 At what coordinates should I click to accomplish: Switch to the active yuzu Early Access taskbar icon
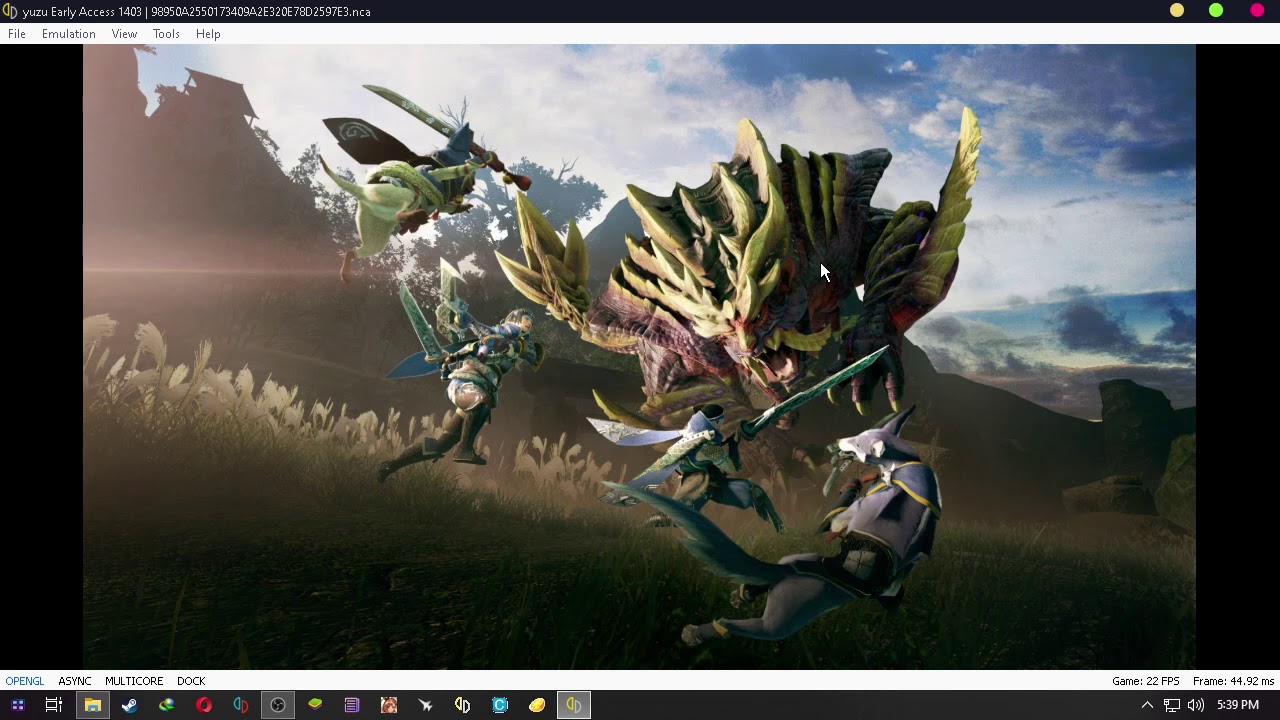tap(574, 705)
